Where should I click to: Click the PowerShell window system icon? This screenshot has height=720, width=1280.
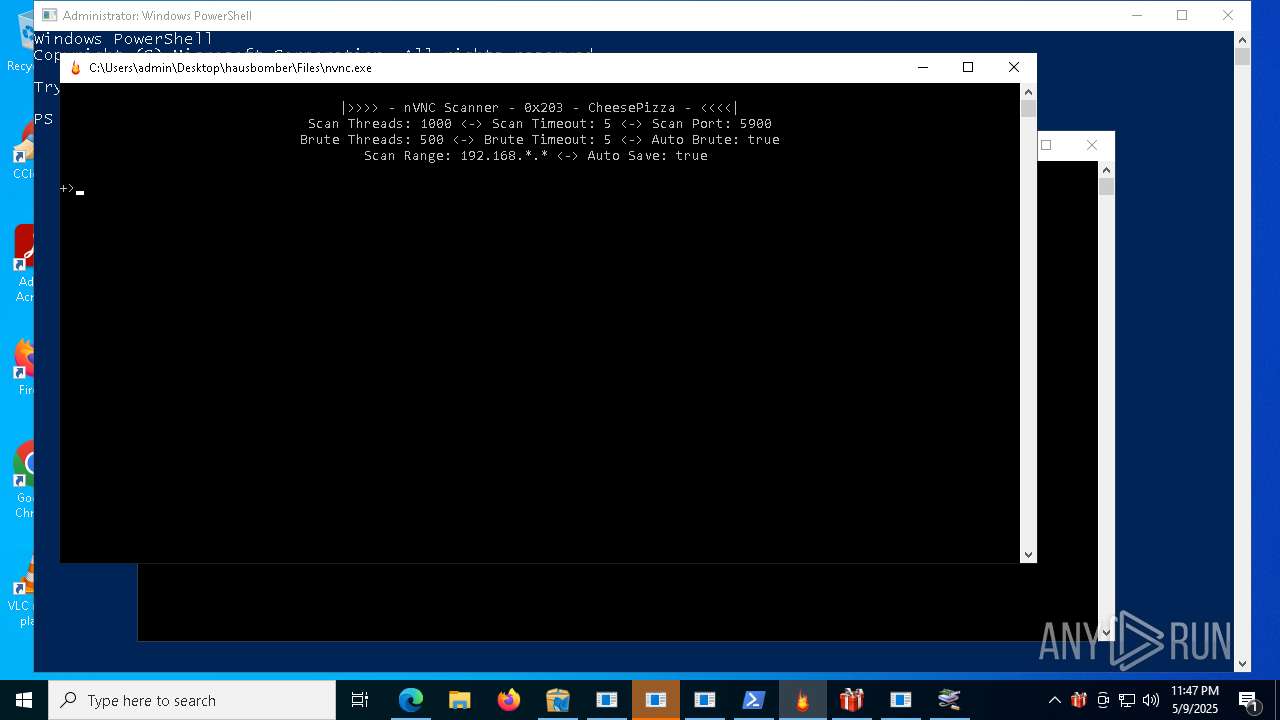(x=49, y=15)
